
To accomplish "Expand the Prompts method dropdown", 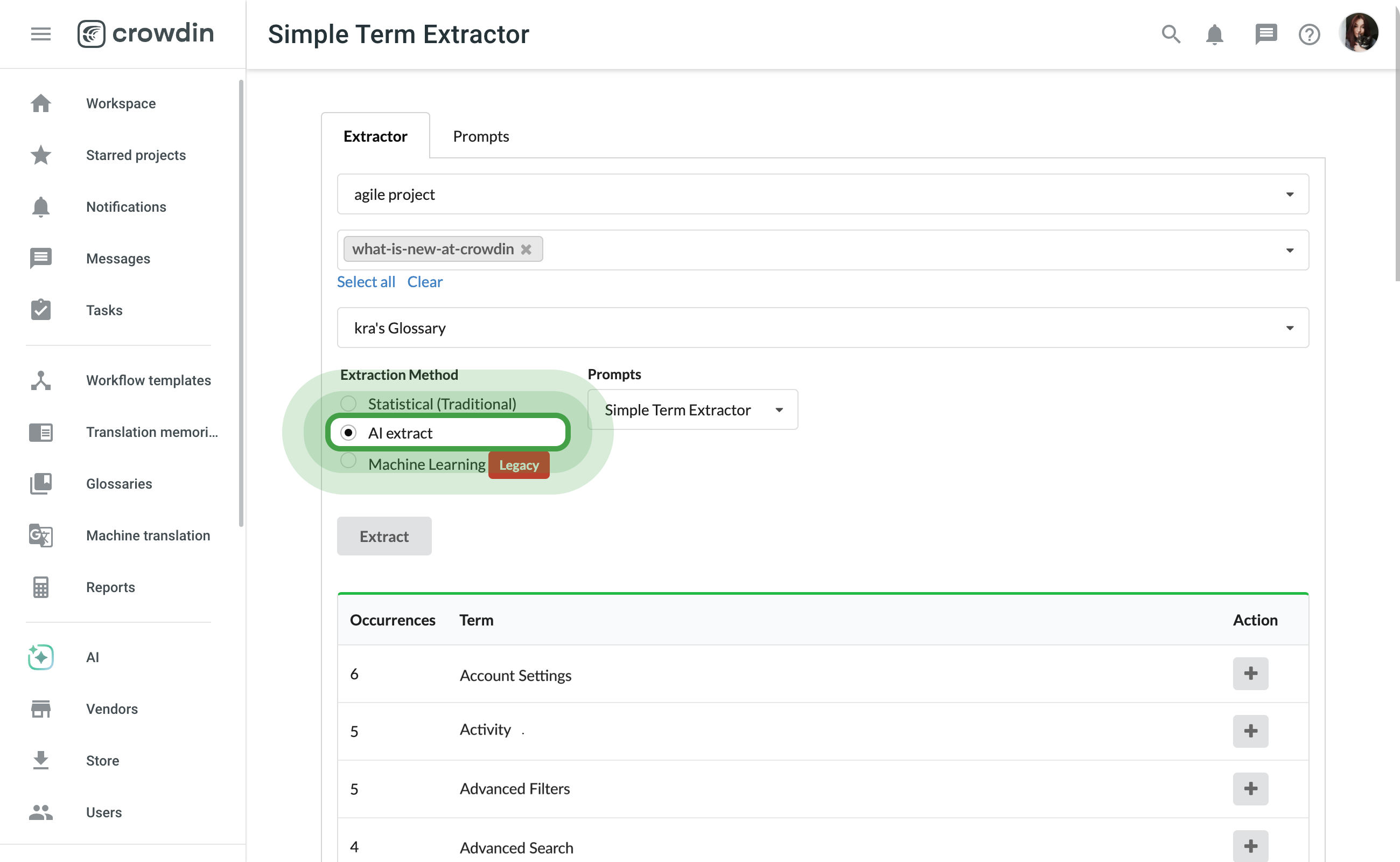I will pyautogui.click(x=779, y=410).
